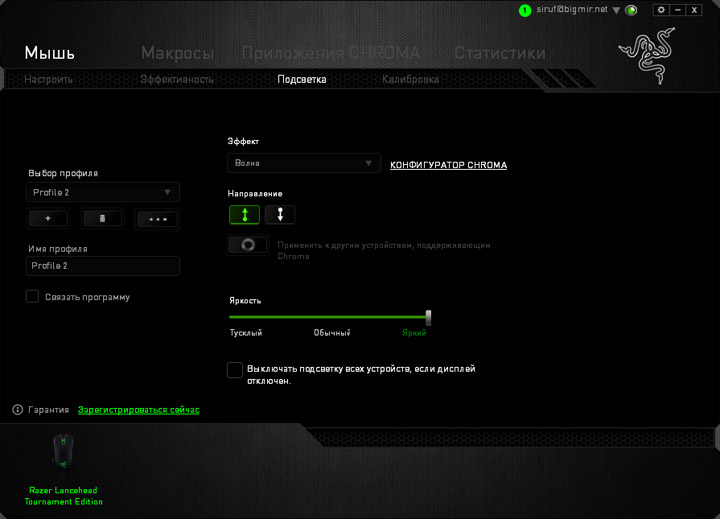Open profile options three-dots button
Image resolution: width=720 pixels, height=519 pixels.
[x=158, y=219]
